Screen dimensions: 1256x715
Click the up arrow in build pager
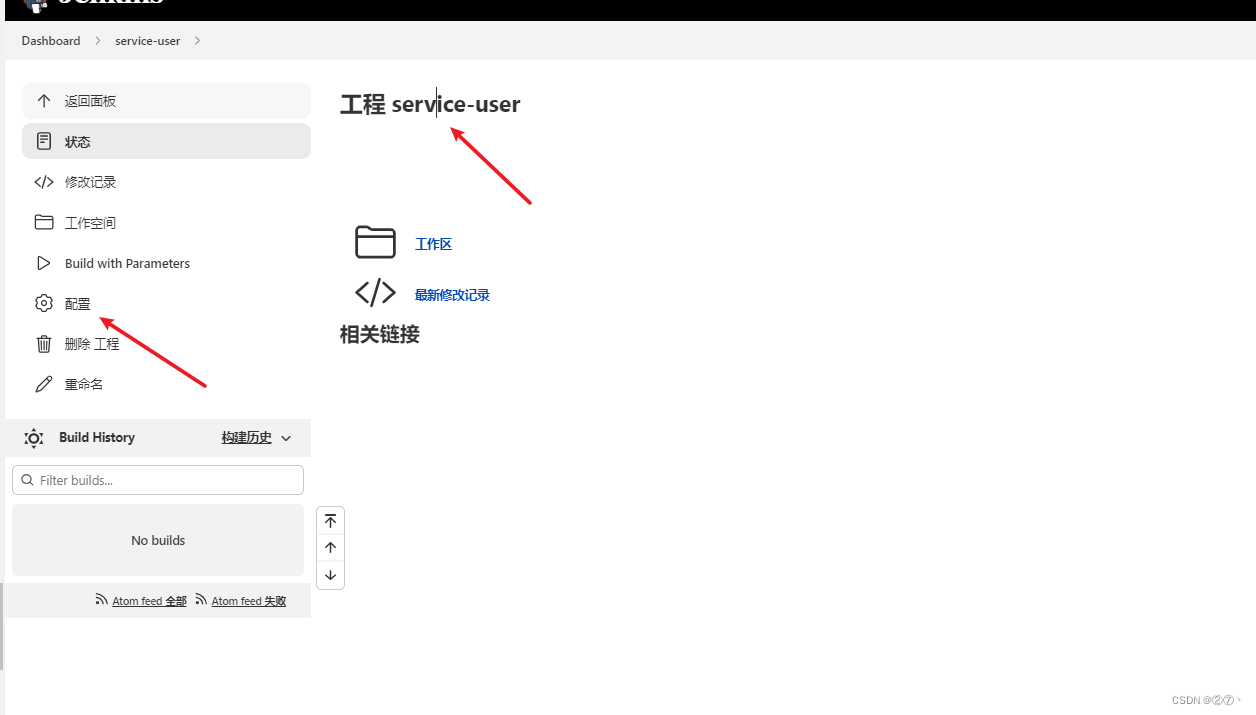(x=330, y=548)
